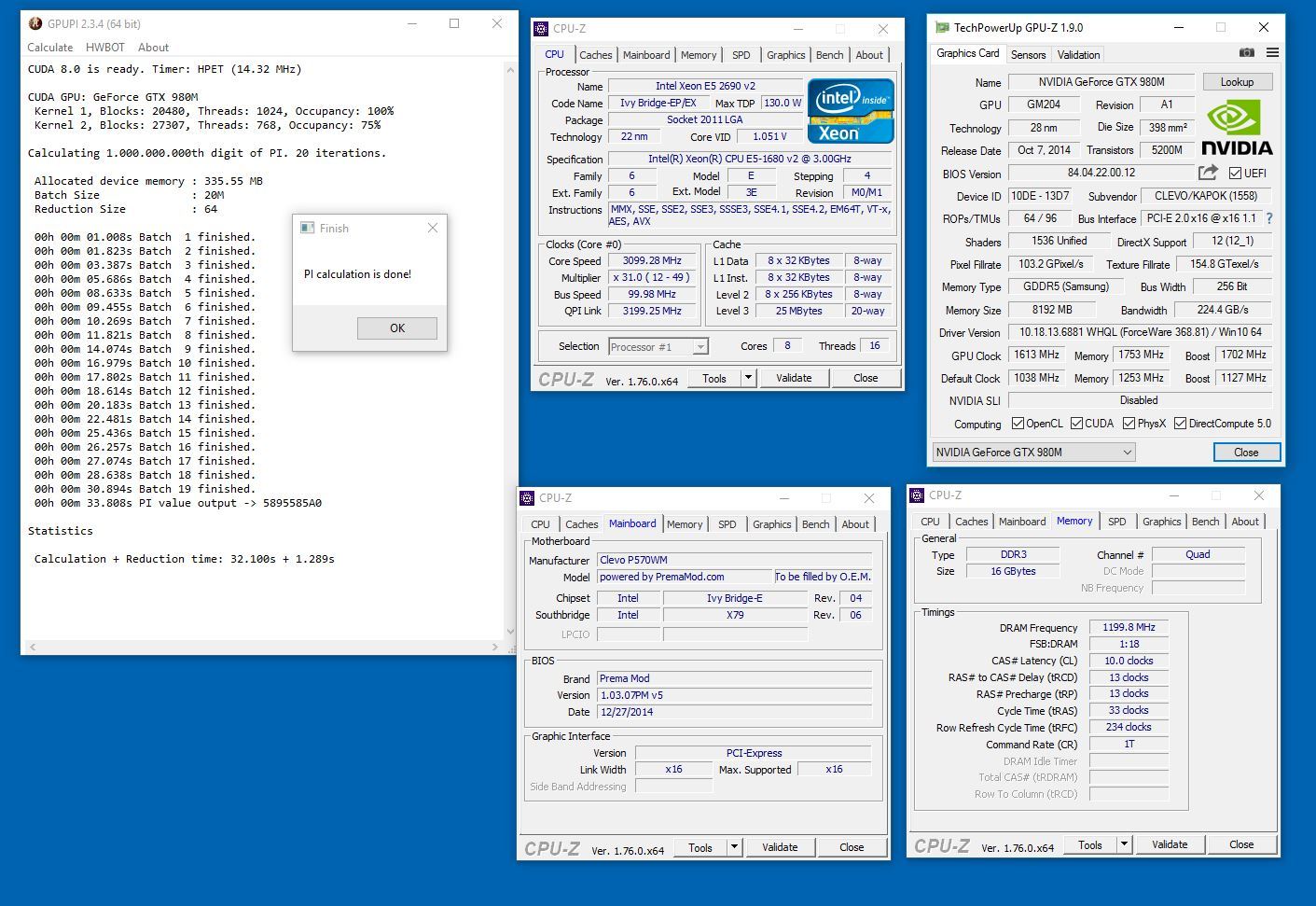Close the Finish dialog with the X
The height and width of the screenshot is (906, 1316).
(433, 228)
